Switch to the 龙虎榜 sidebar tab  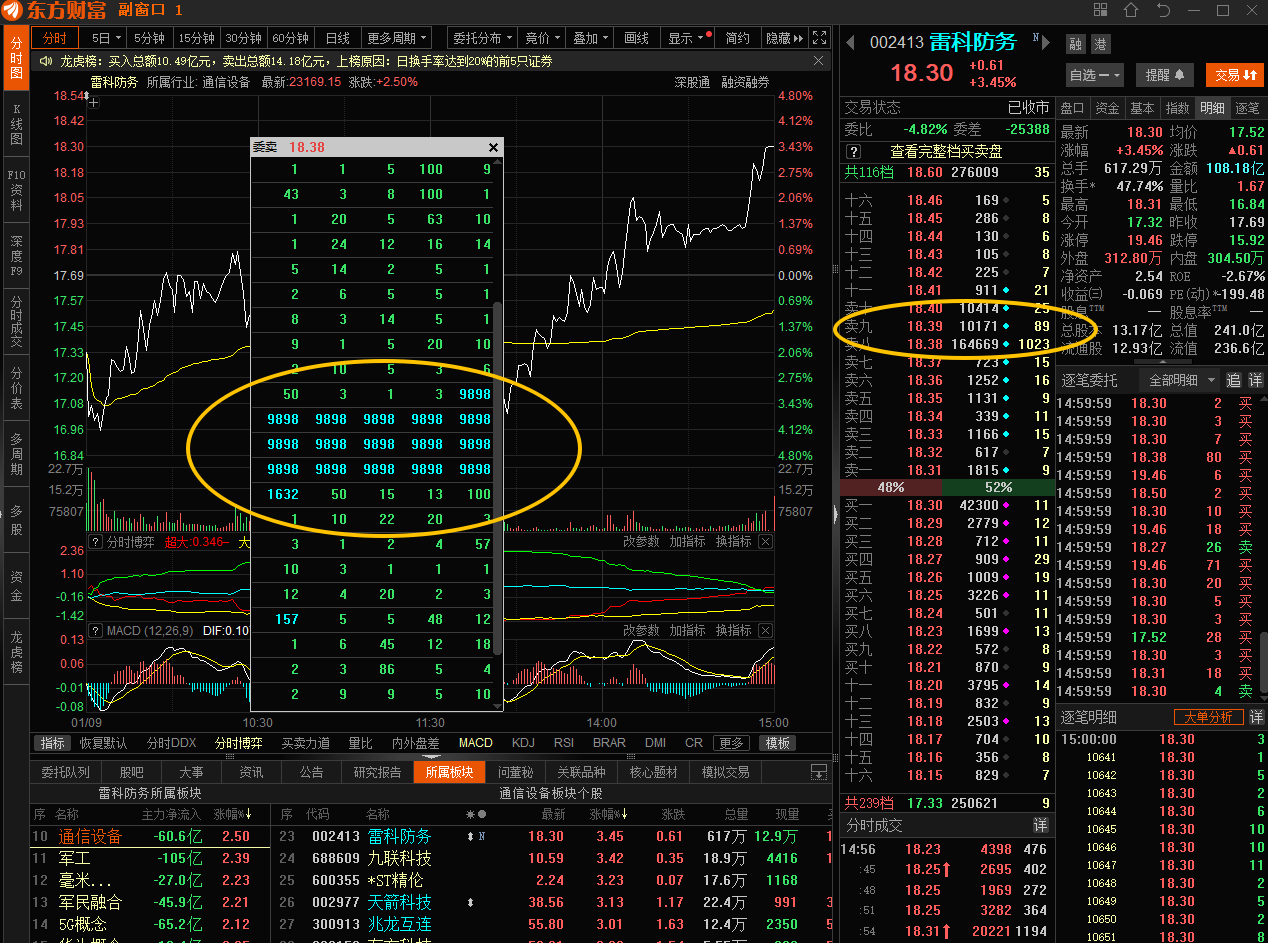[x=16, y=650]
